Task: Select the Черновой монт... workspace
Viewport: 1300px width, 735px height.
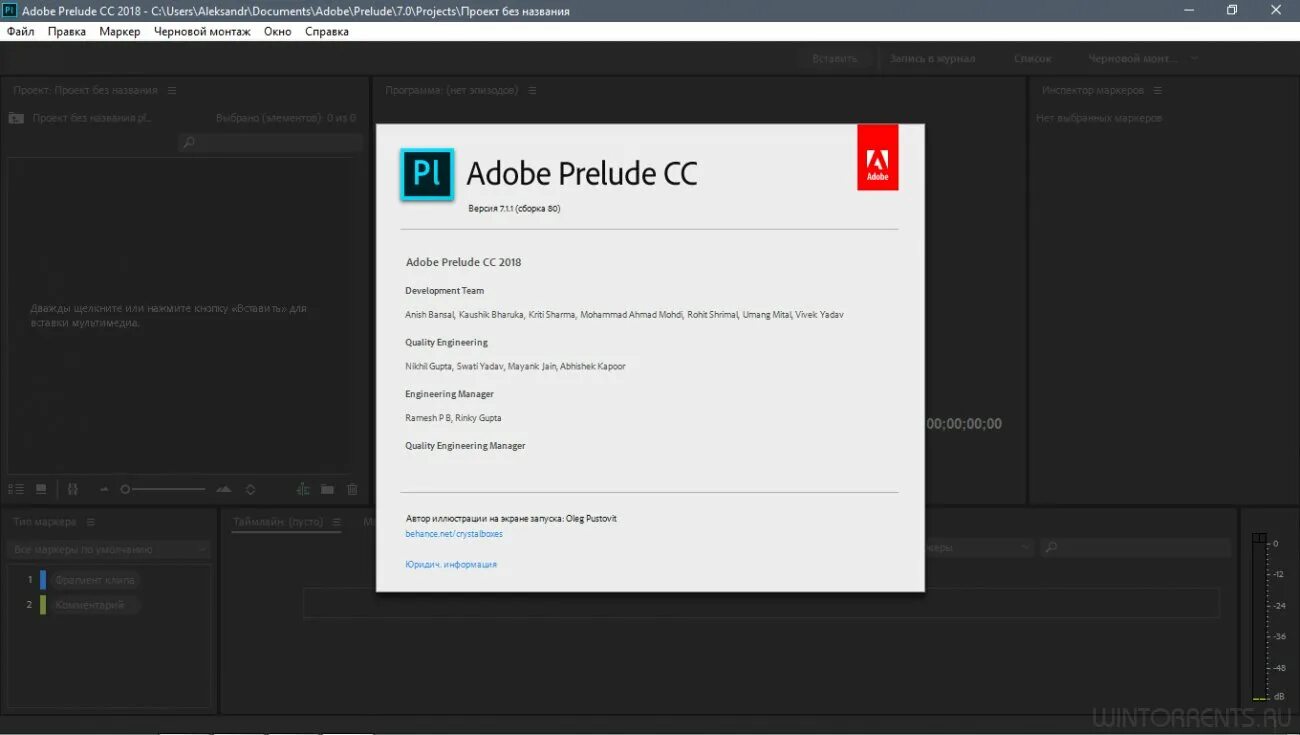Action: (1133, 58)
